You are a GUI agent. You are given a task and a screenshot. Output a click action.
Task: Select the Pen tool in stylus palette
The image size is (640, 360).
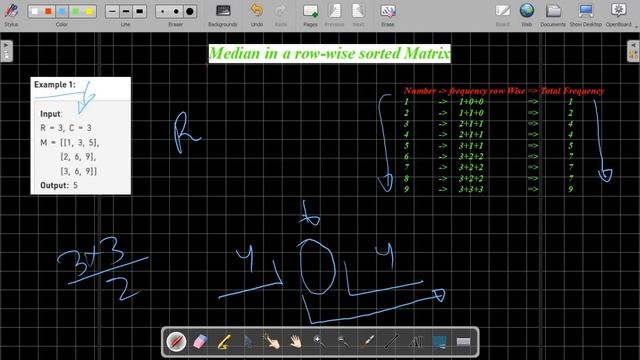176,342
